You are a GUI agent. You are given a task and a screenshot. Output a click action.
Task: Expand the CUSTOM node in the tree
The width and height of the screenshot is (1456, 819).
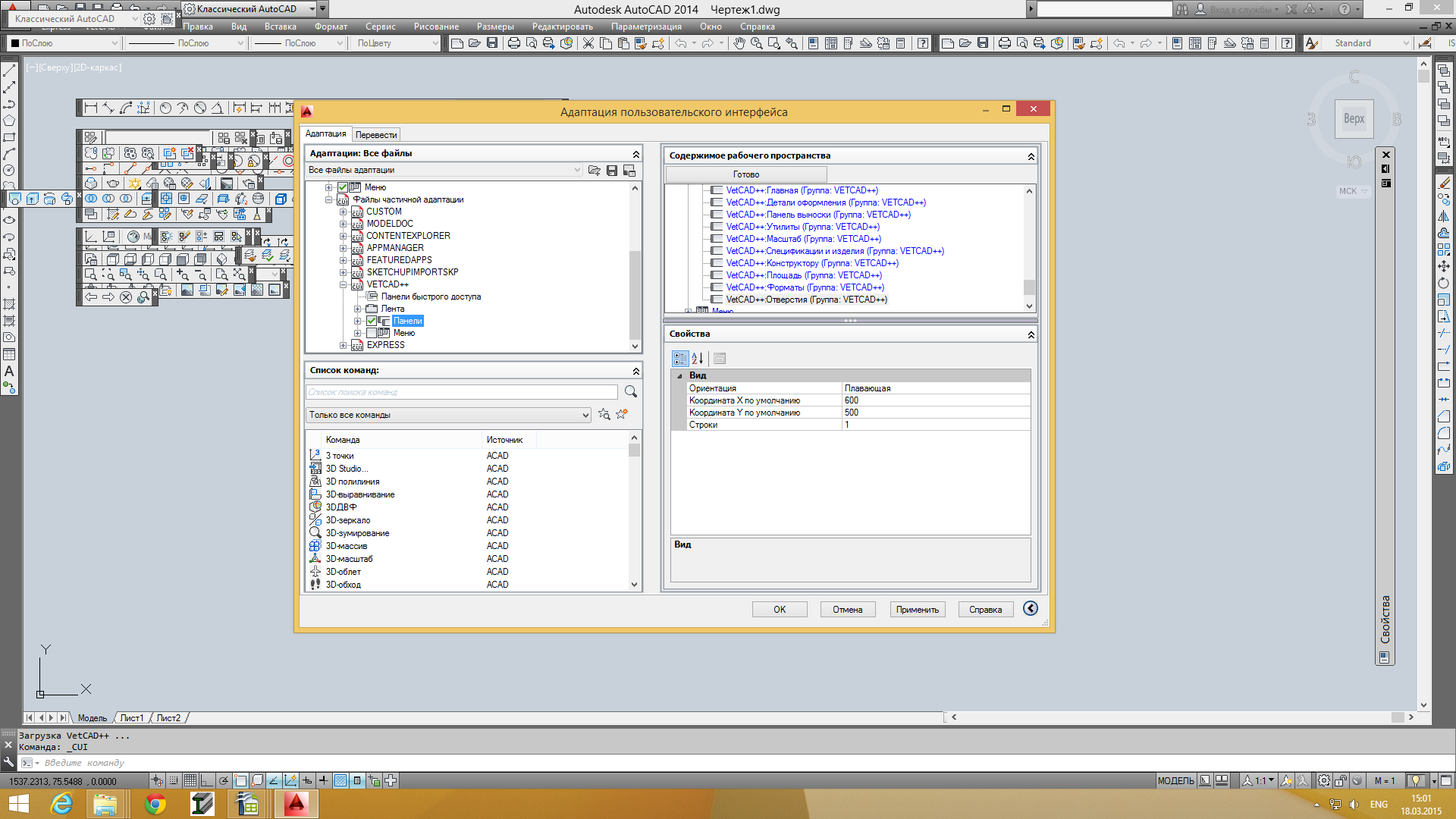tap(343, 212)
